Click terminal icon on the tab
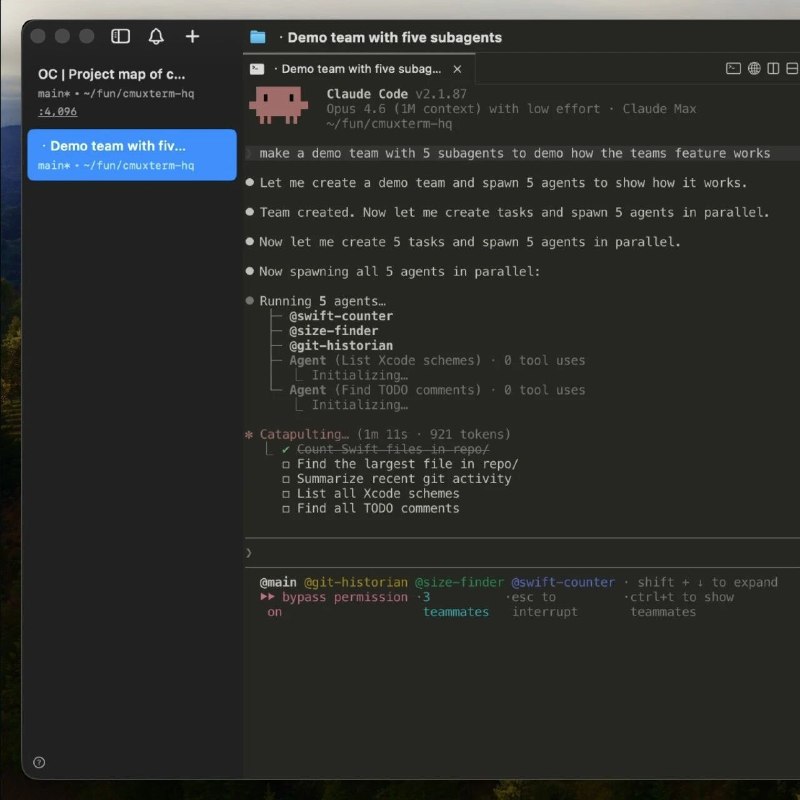The width and height of the screenshot is (800, 800). point(257,69)
